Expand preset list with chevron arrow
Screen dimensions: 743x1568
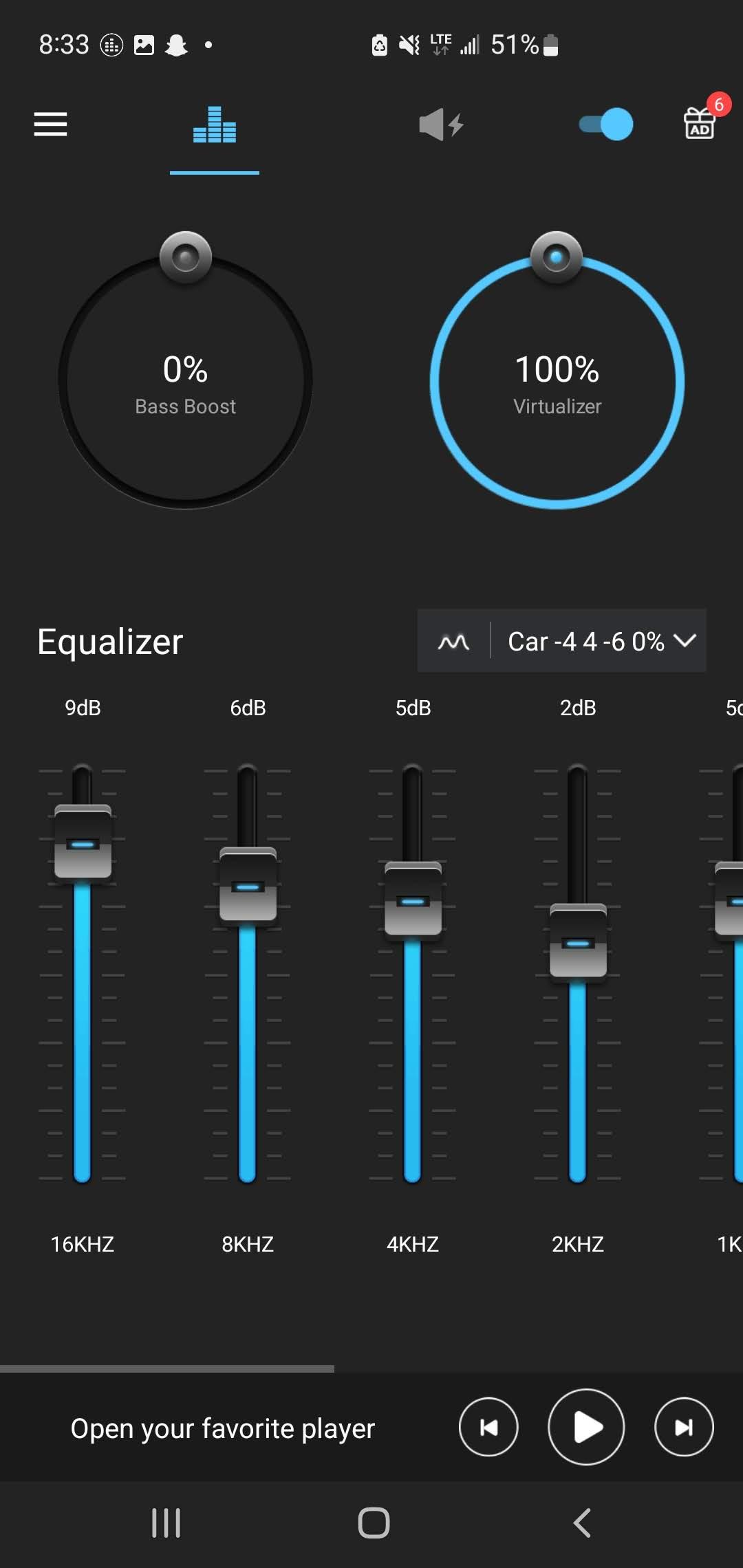[x=685, y=640]
